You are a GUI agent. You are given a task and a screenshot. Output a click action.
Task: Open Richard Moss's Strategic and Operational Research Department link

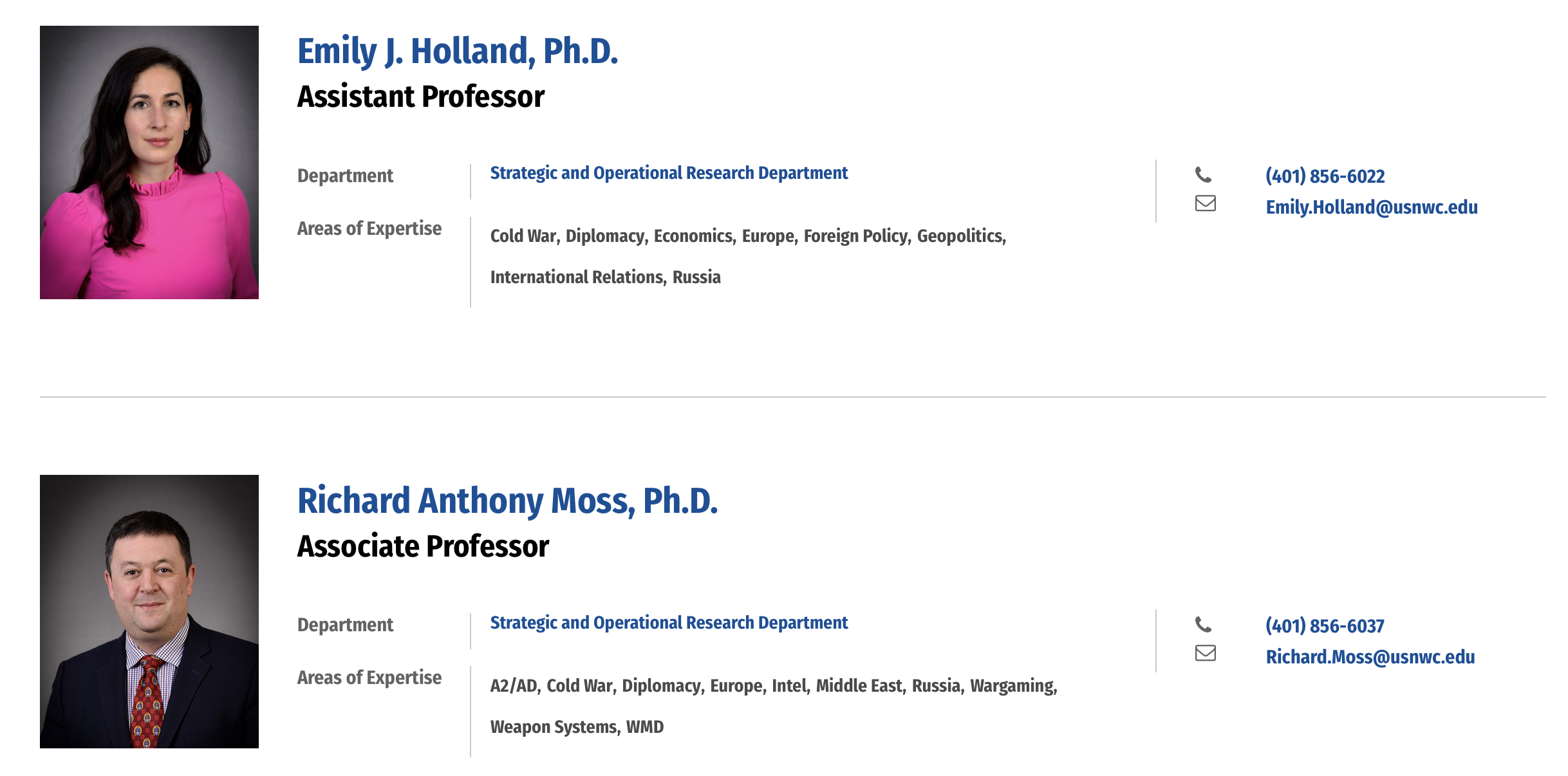(x=669, y=623)
